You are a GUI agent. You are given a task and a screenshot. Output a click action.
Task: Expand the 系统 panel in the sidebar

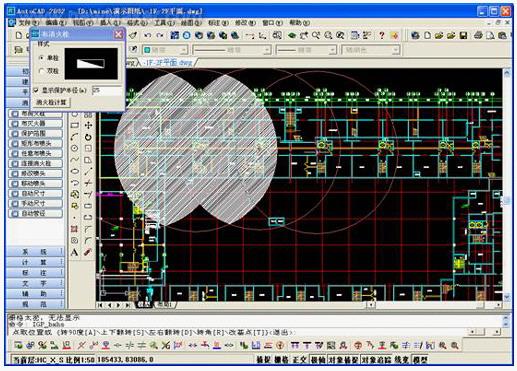pyautogui.click(x=35, y=252)
